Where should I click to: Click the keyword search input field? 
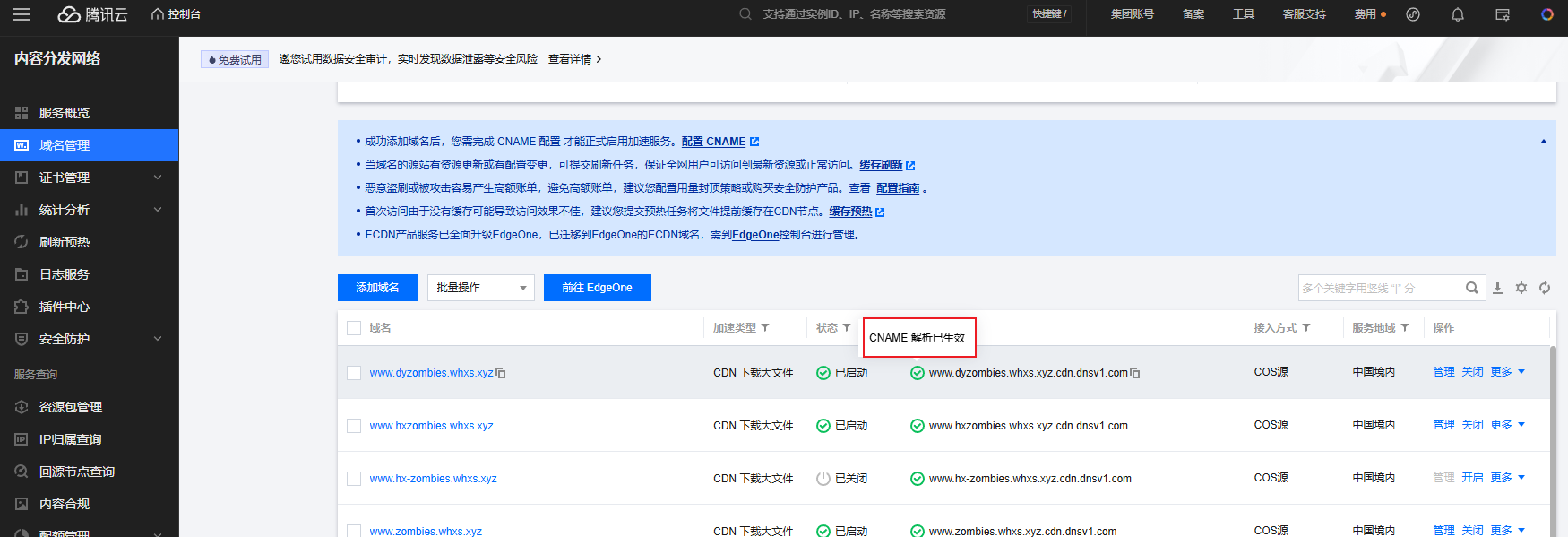1380,288
